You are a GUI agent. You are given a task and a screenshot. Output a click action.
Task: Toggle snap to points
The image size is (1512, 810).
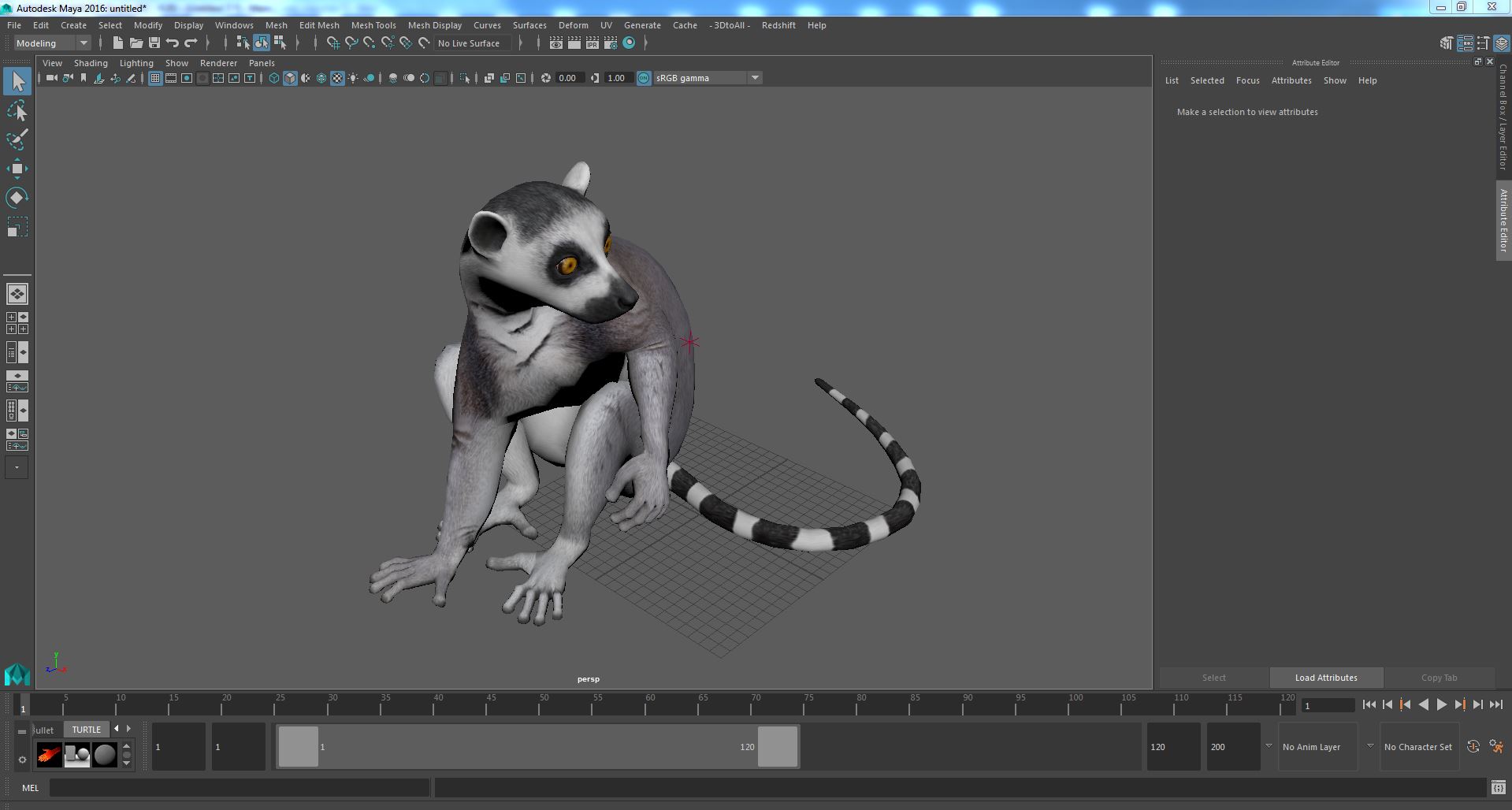369,43
